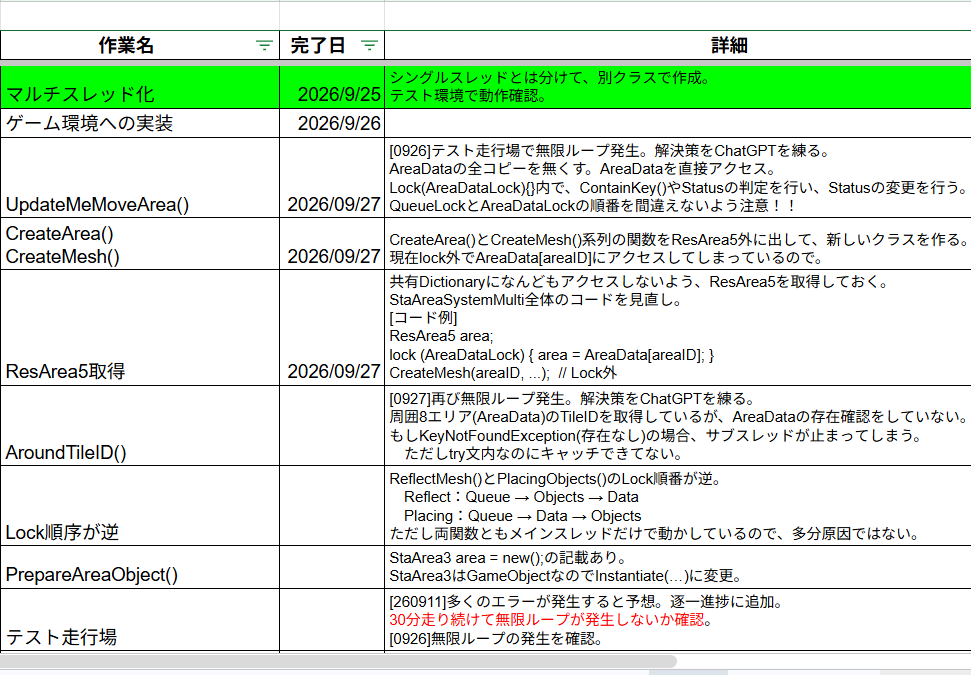Select empty 完了日 cell for PrepareAreaObject()
Screen dimensions: 971x675
pos(332,567)
